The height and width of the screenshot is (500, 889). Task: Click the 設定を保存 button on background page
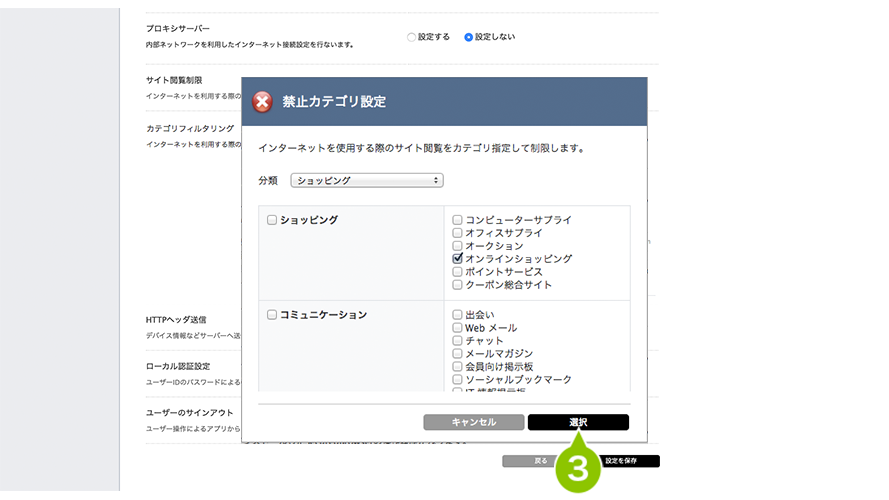pyautogui.click(x=628, y=461)
